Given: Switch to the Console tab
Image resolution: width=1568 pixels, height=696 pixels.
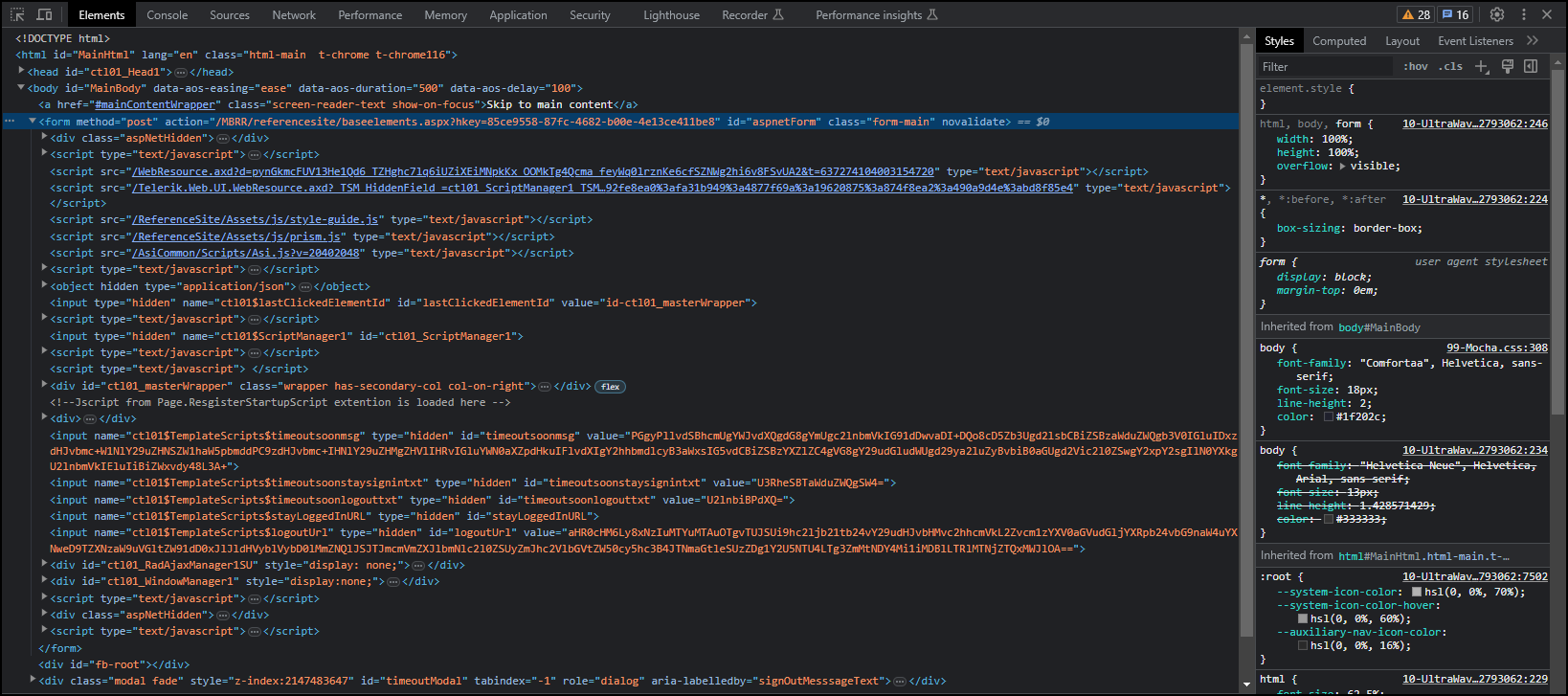Looking at the screenshot, I should click(x=168, y=14).
